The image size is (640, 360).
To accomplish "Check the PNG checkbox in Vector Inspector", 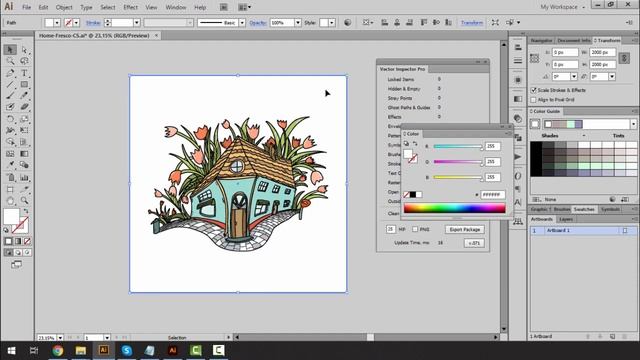I will 415,229.
